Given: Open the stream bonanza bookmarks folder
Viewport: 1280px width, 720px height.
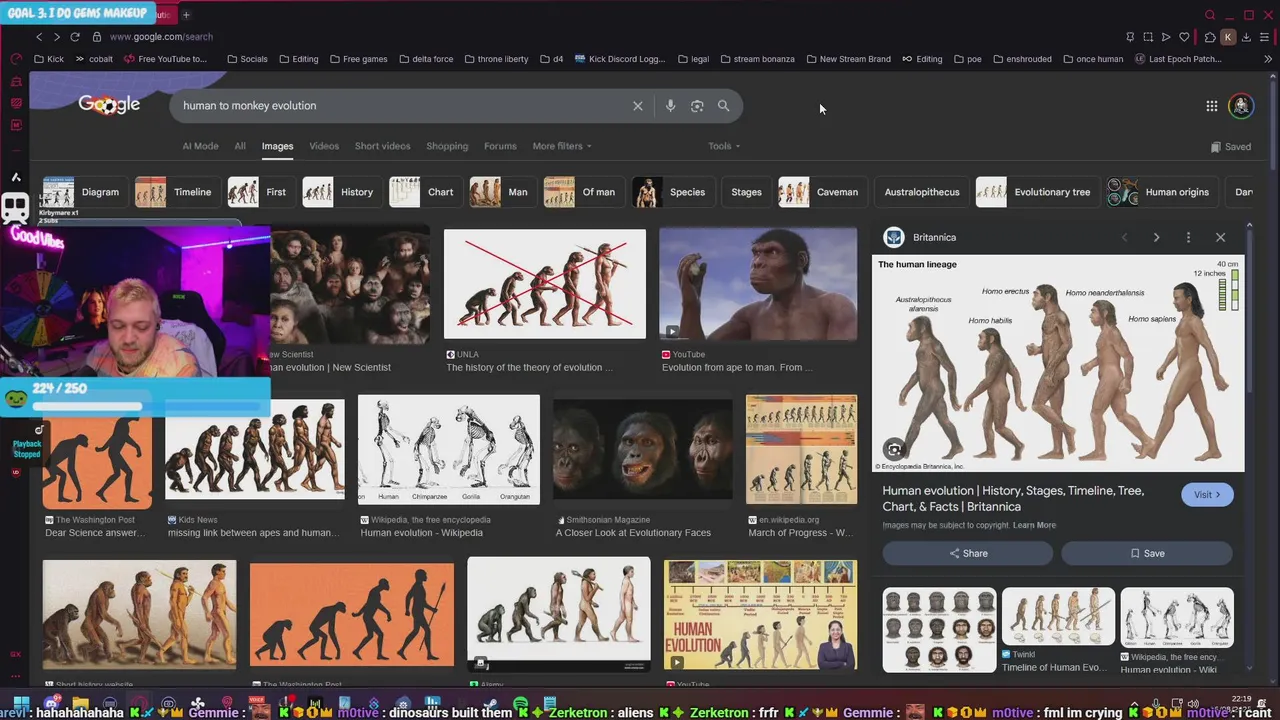Looking at the screenshot, I should [x=757, y=59].
